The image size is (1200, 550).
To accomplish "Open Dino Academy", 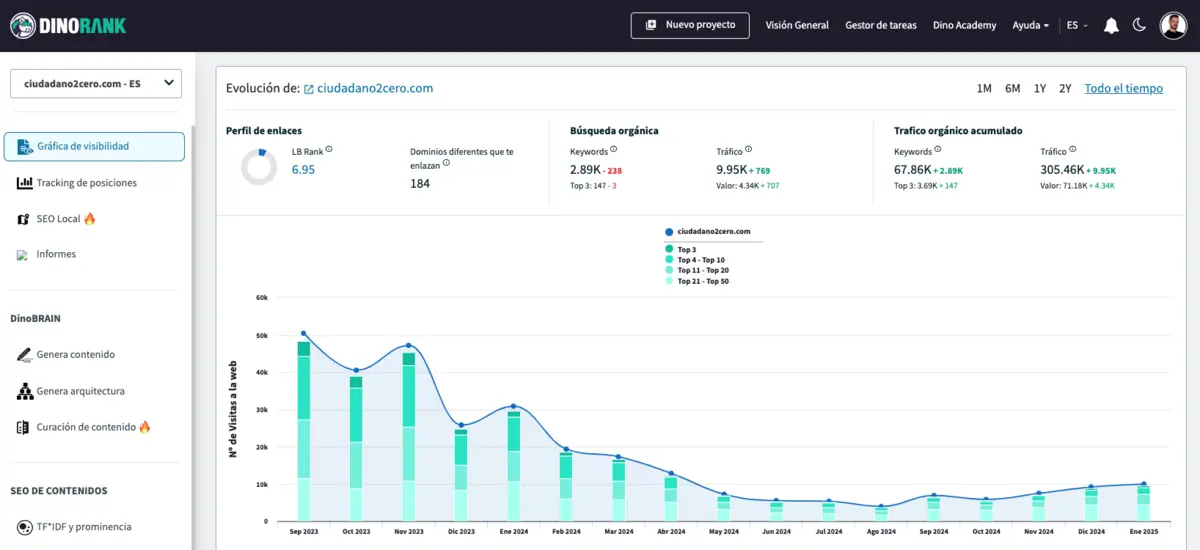I will pos(964,25).
